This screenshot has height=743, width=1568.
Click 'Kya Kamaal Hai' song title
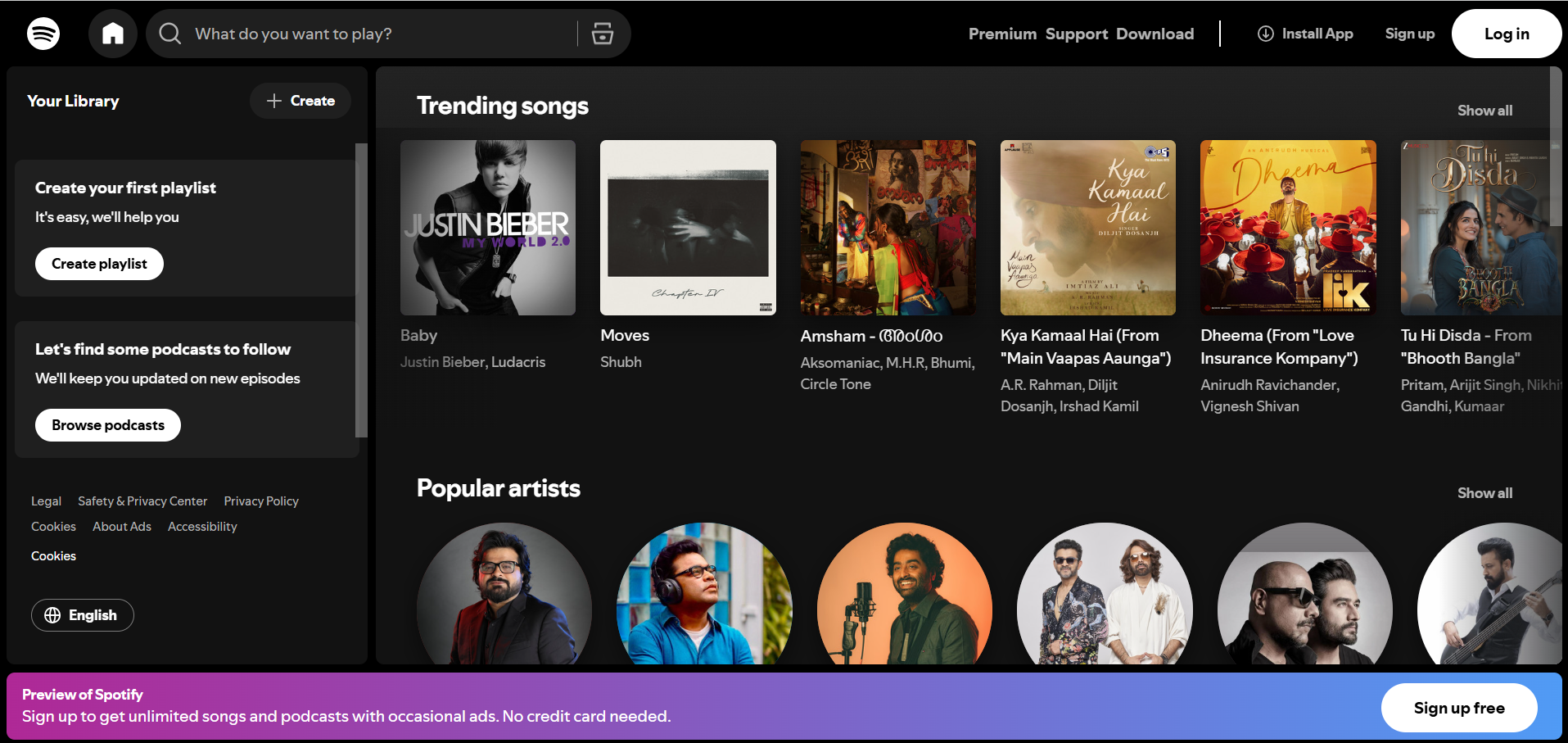point(1086,347)
